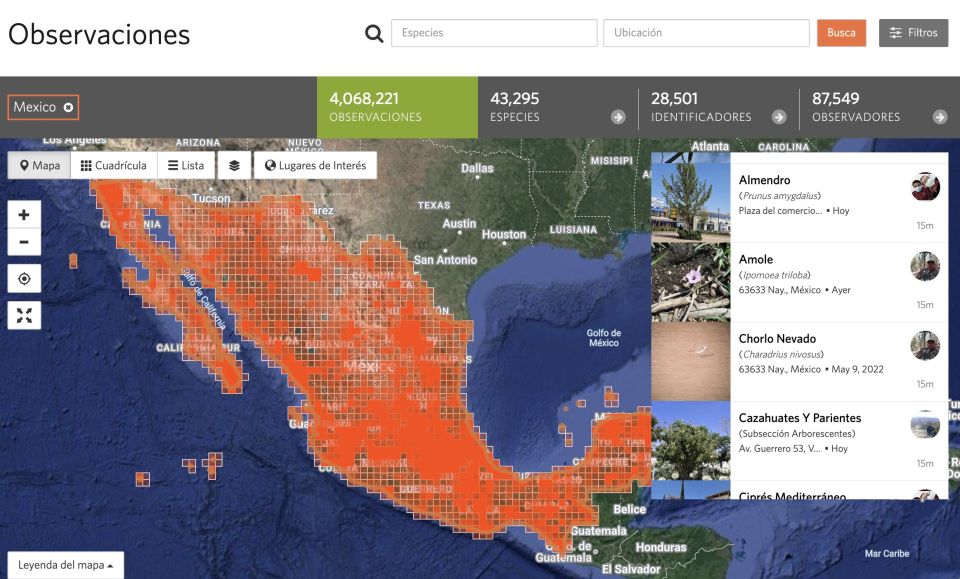Open the Chorlo Nevado observation title
Viewport: 960px width, 579px height.
pos(777,338)
